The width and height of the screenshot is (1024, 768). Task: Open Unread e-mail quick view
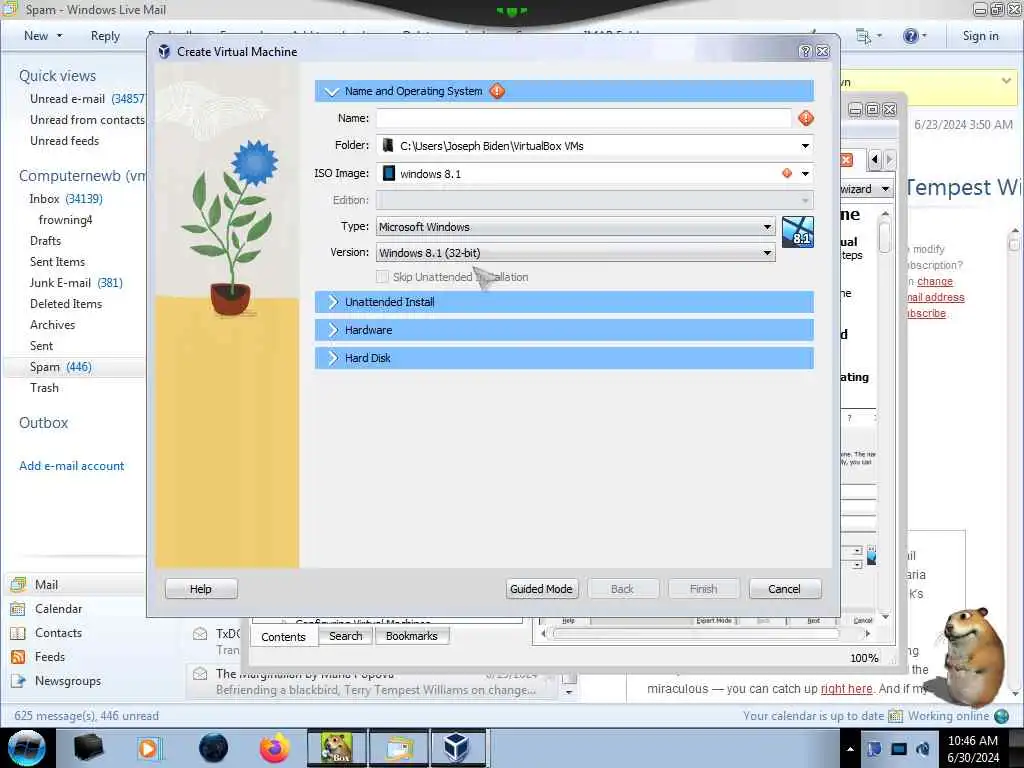point(87,99)
